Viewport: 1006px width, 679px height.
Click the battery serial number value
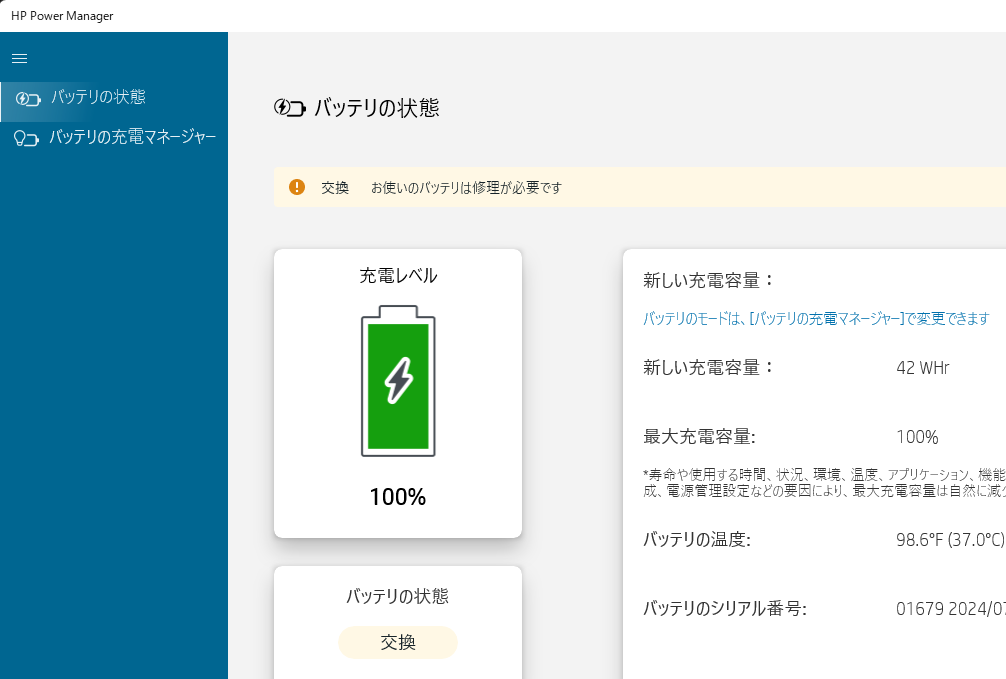(x=950, y=608)
